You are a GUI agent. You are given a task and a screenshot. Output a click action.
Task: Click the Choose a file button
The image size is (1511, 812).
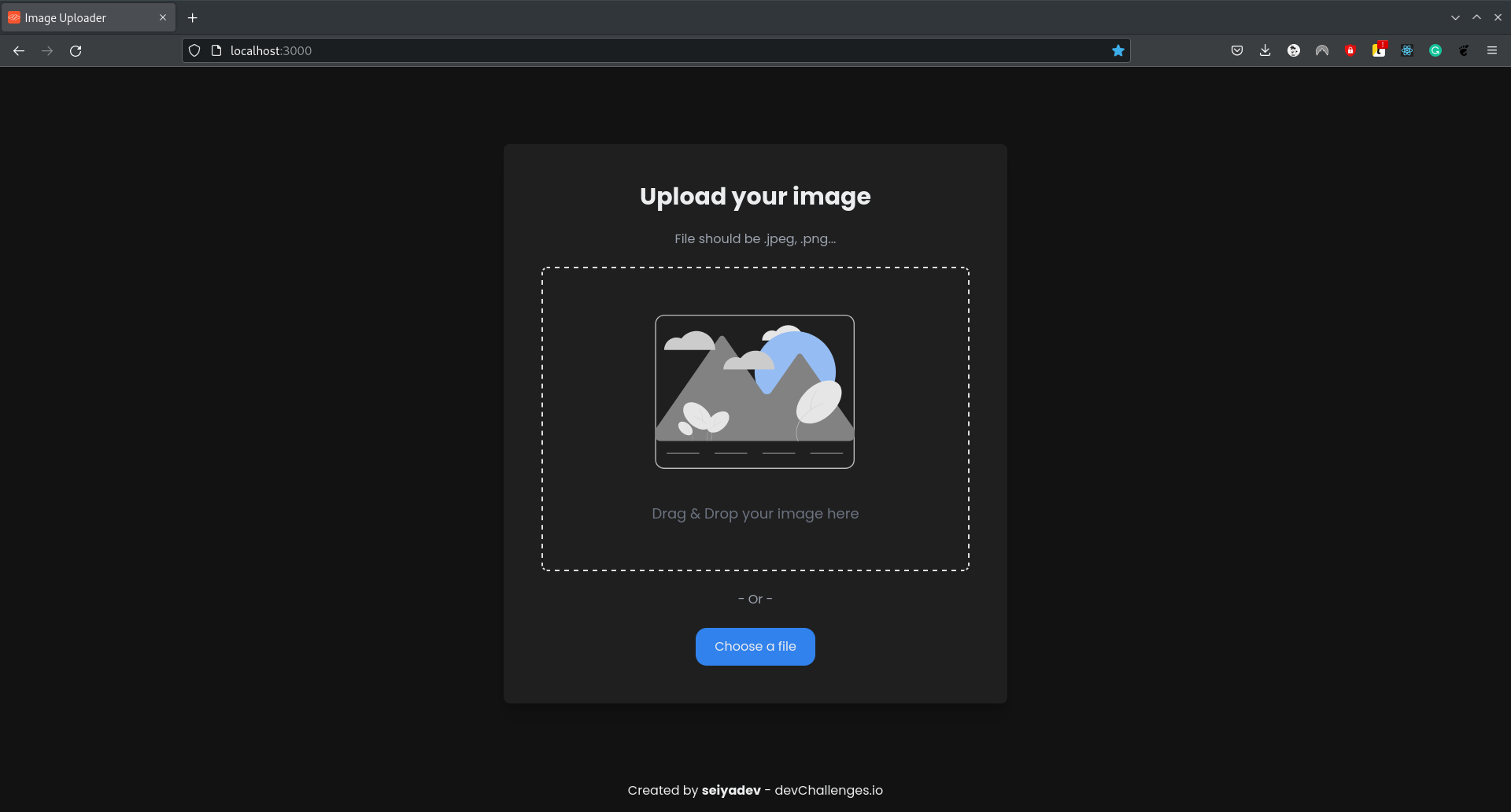(755, 647)
